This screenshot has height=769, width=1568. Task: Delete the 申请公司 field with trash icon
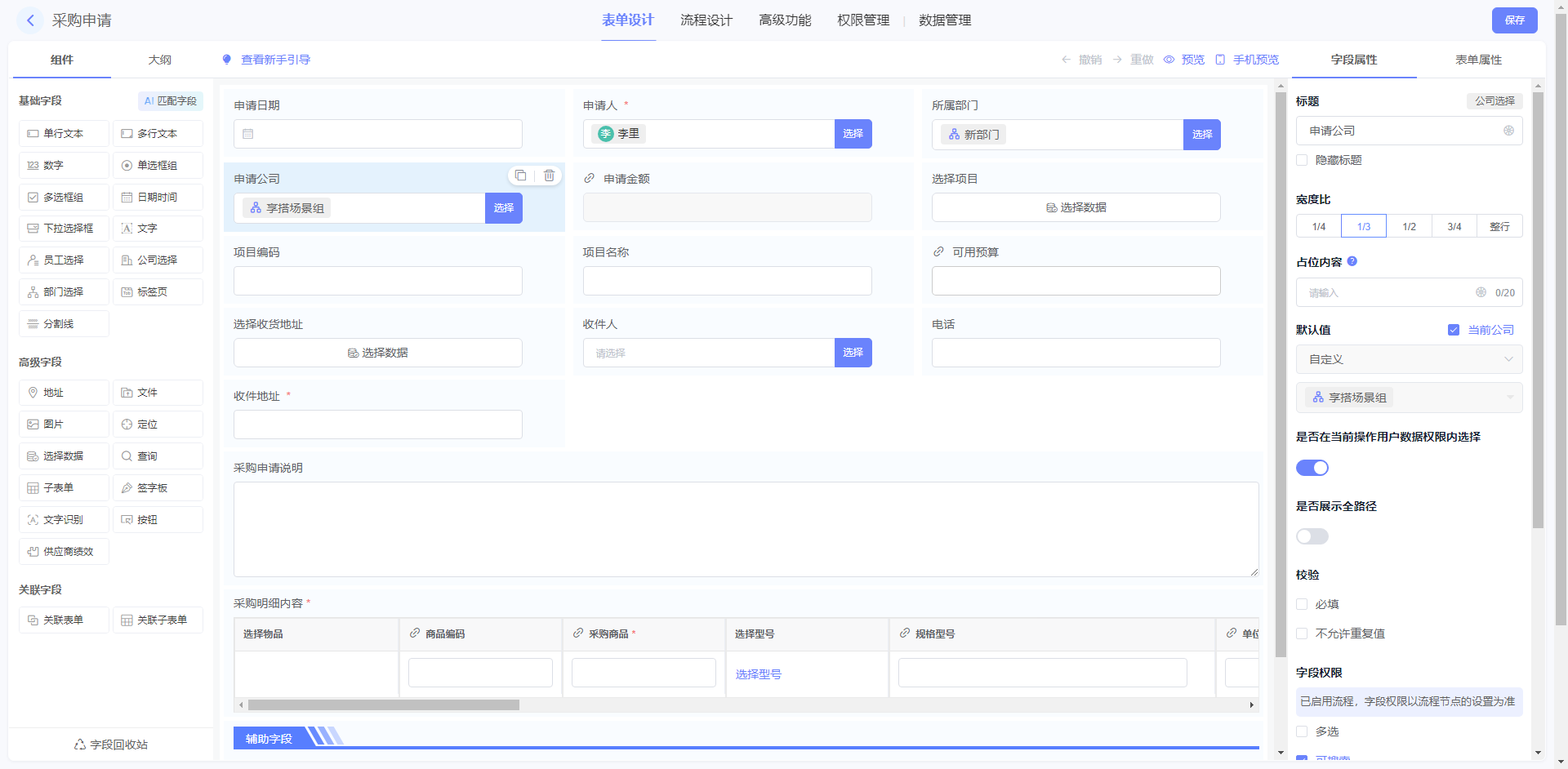point(550,176)
